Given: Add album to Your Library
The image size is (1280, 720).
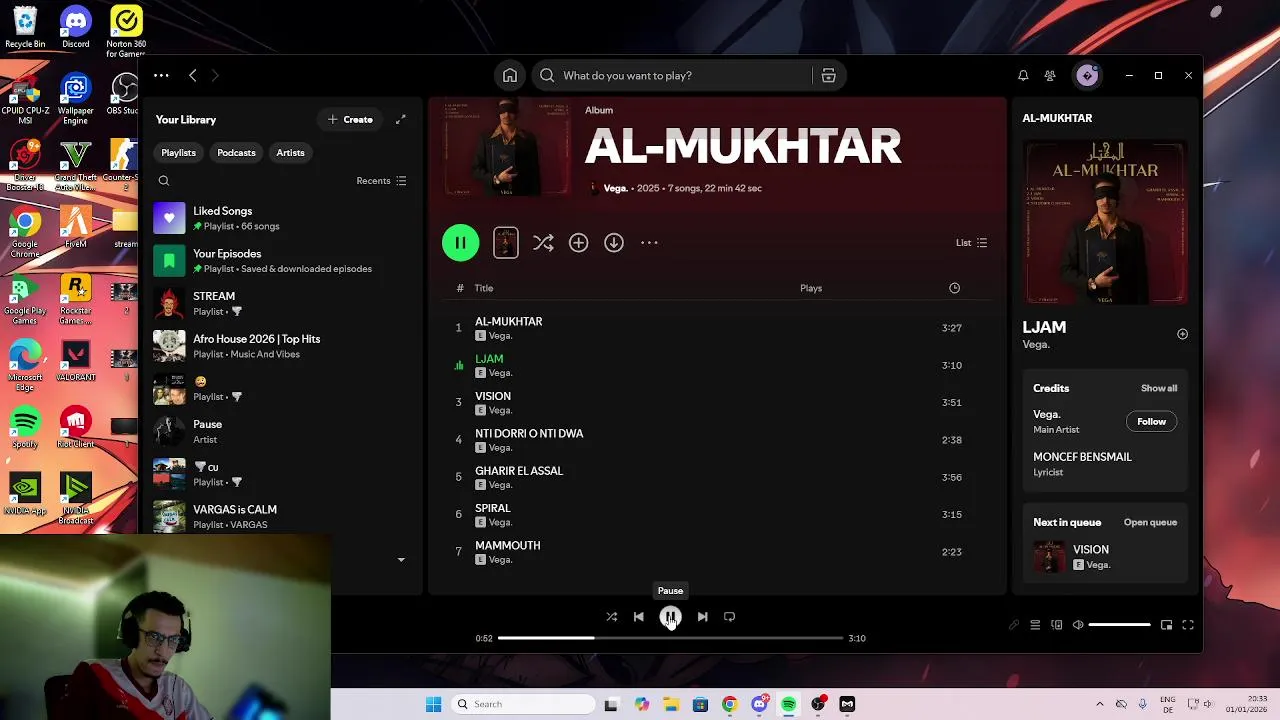Looking at the screenshot, I should click(x=579, y=243).
